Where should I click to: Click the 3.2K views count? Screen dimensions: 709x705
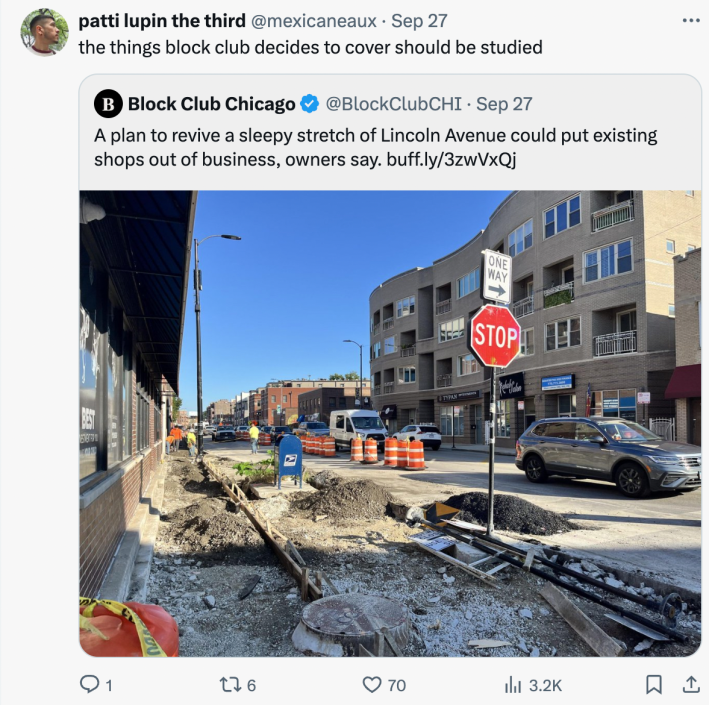[x=545, y=685]
